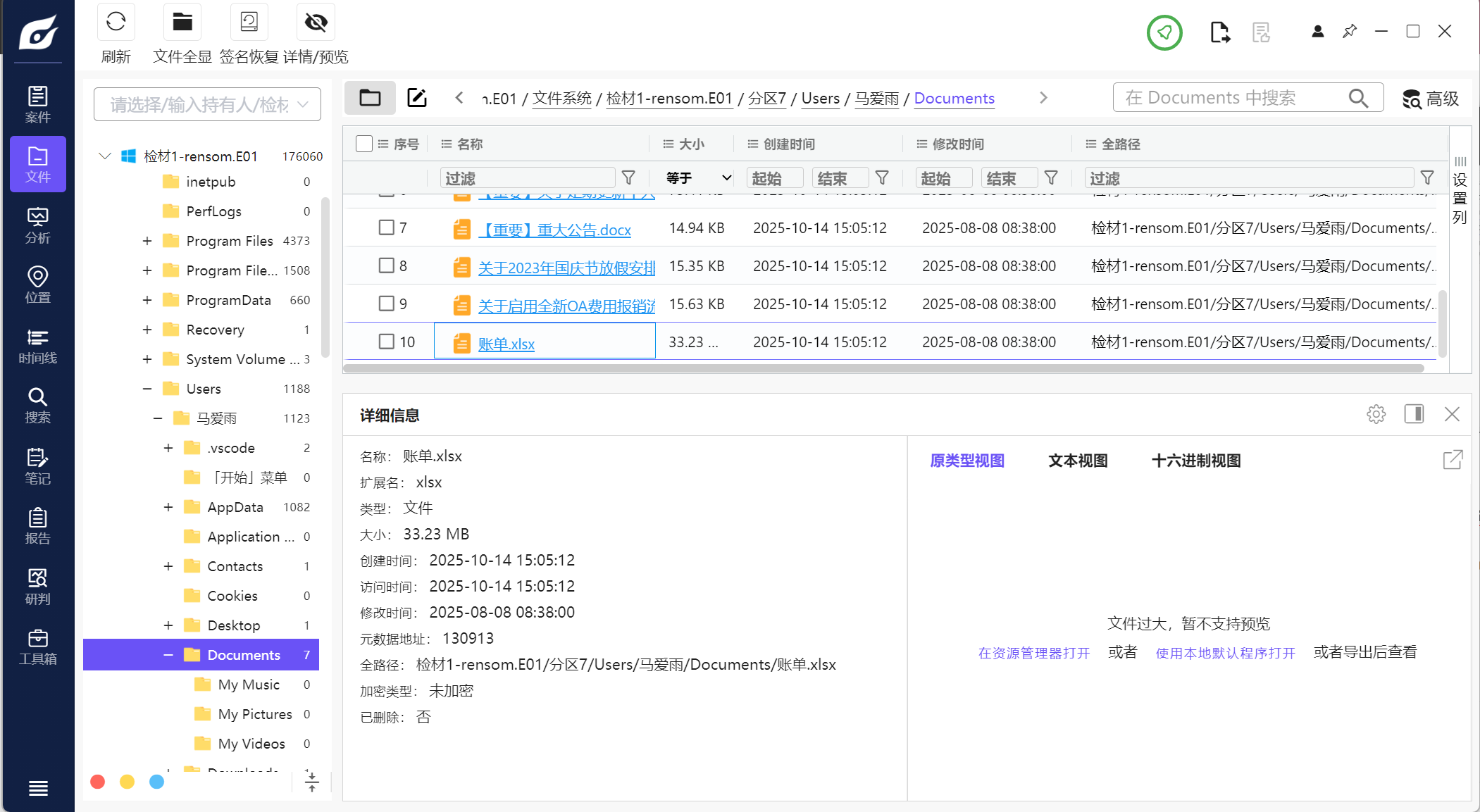Click the 刷新 refresh icon
The width and height of the screenshot is (1480, 812).
pyautogui.click(x=116, y=23)
